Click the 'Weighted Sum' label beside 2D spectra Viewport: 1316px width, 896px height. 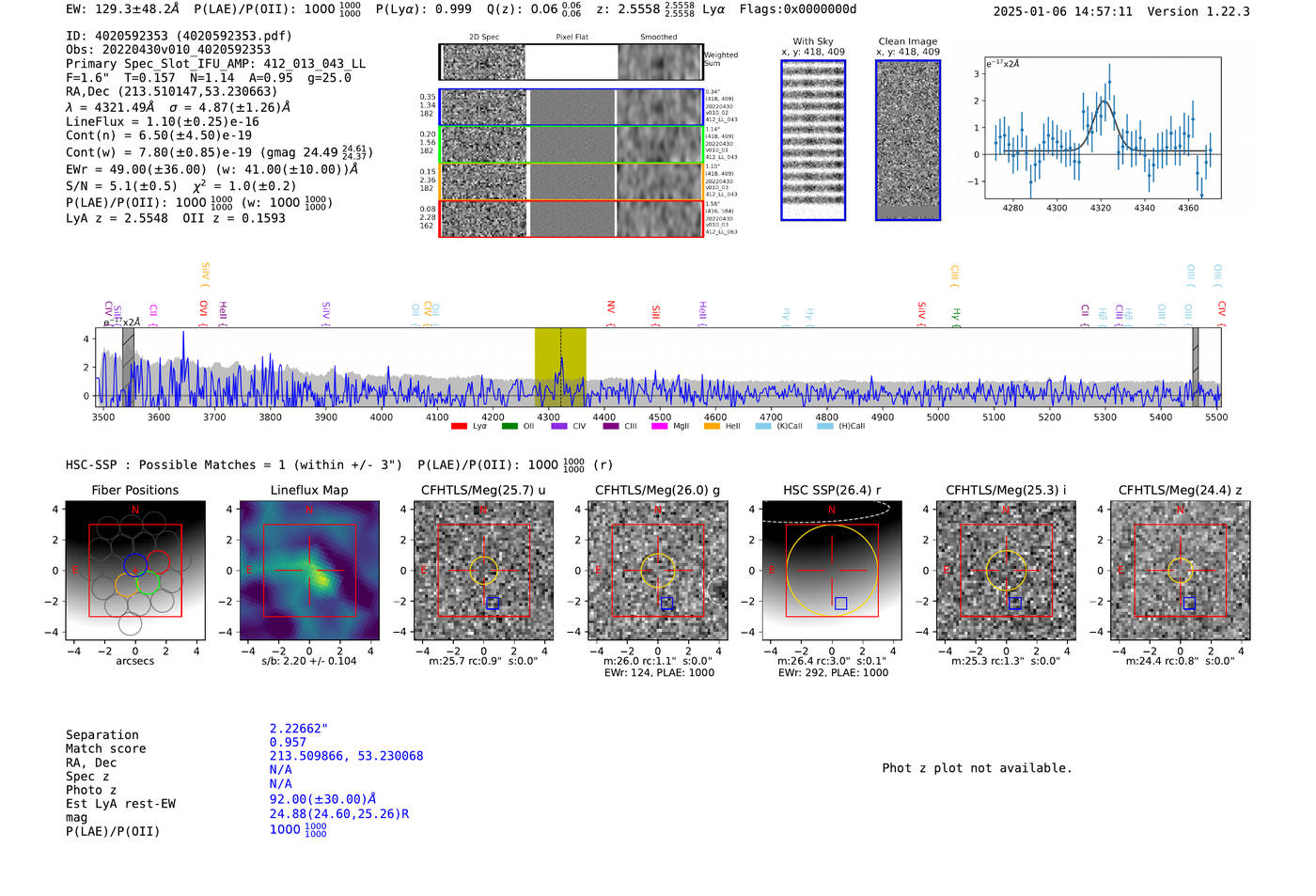coord(721,59)
